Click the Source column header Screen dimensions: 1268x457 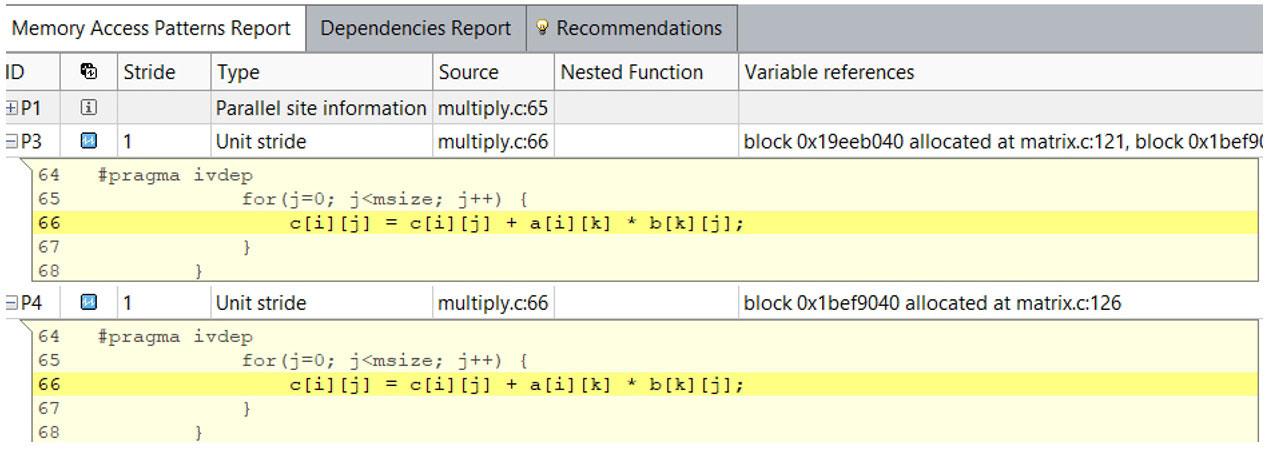tap(468, 72)
